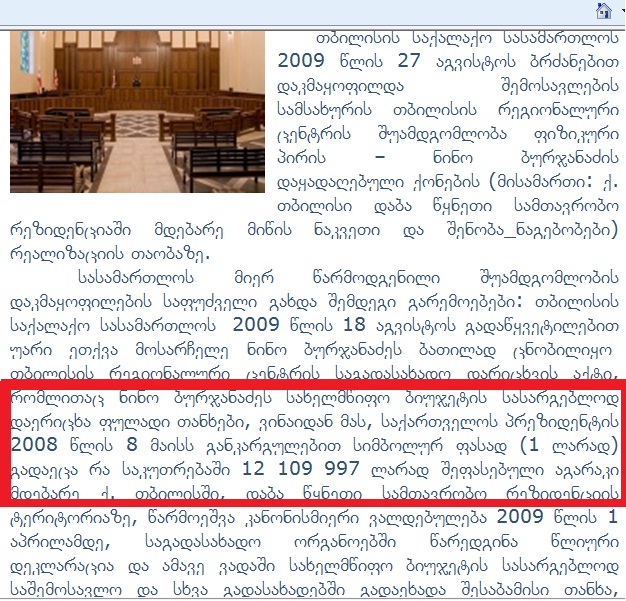Click the text "(1 ლარად)"

click(x=570, y=446)
